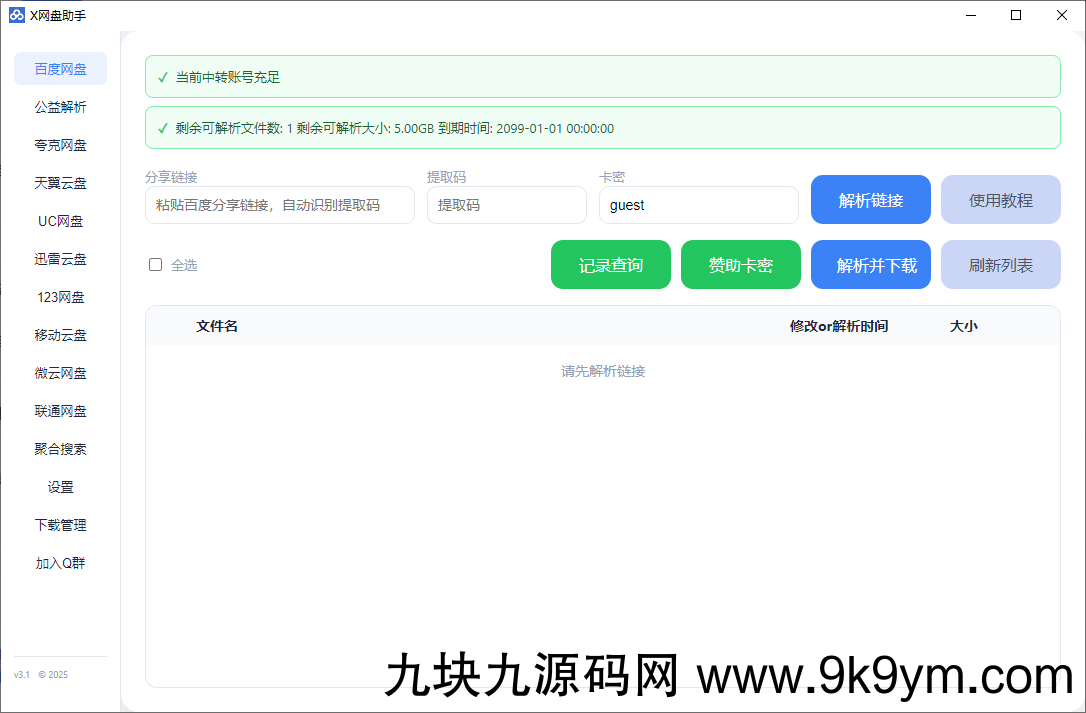Screen dimensions: 1086x713
Task: Open the 设置 settings page
Action: (x=60, y=487)
